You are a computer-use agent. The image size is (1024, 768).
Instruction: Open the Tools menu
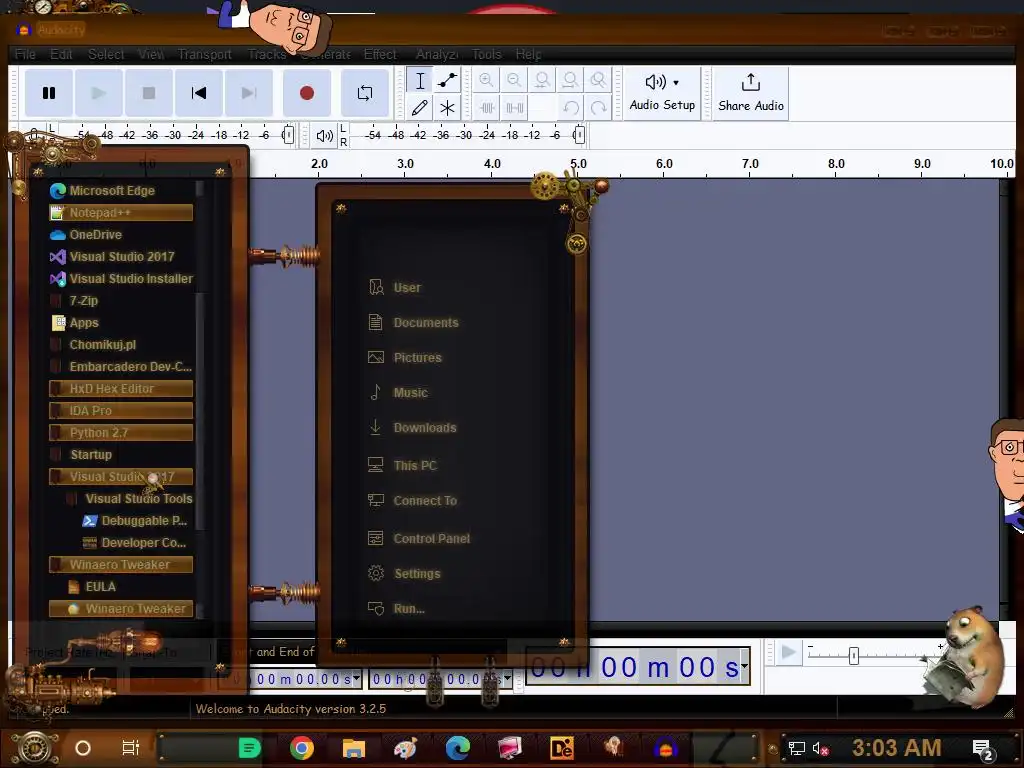[487, 54]
